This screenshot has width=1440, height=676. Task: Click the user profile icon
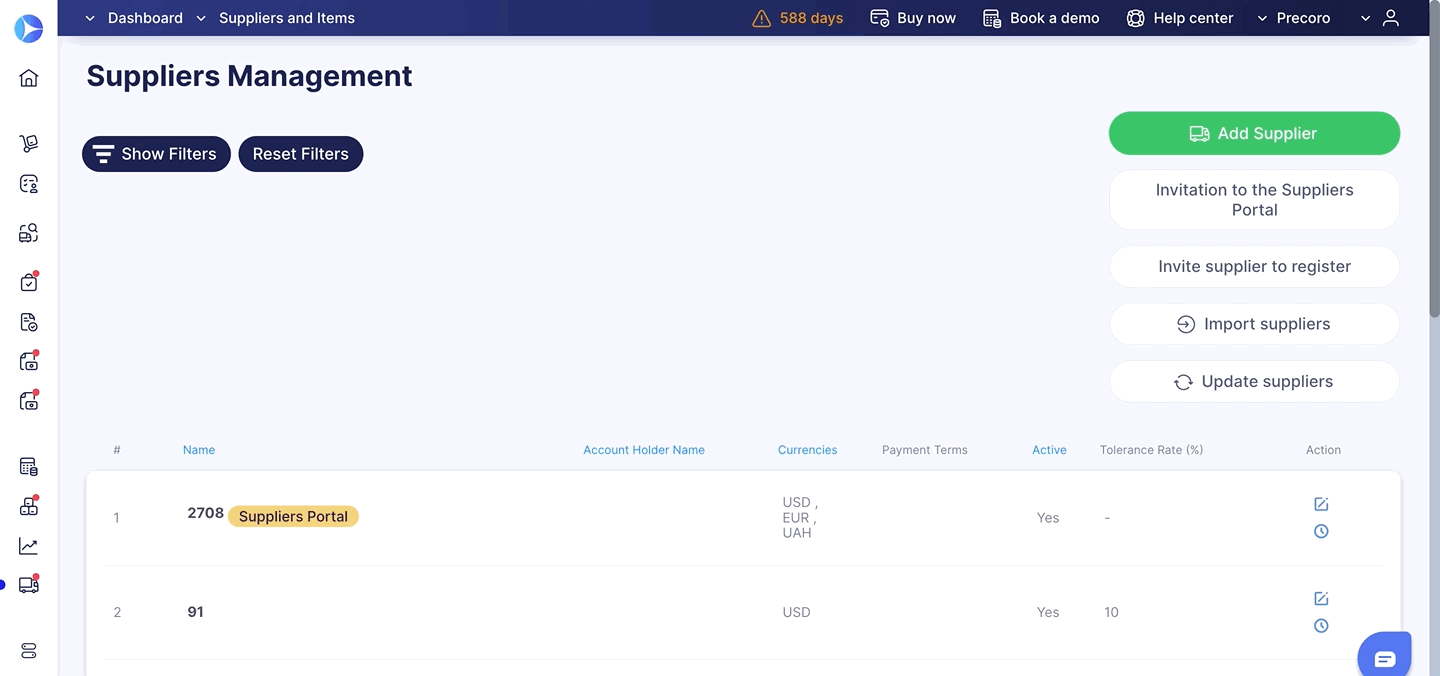(1390, 18)
